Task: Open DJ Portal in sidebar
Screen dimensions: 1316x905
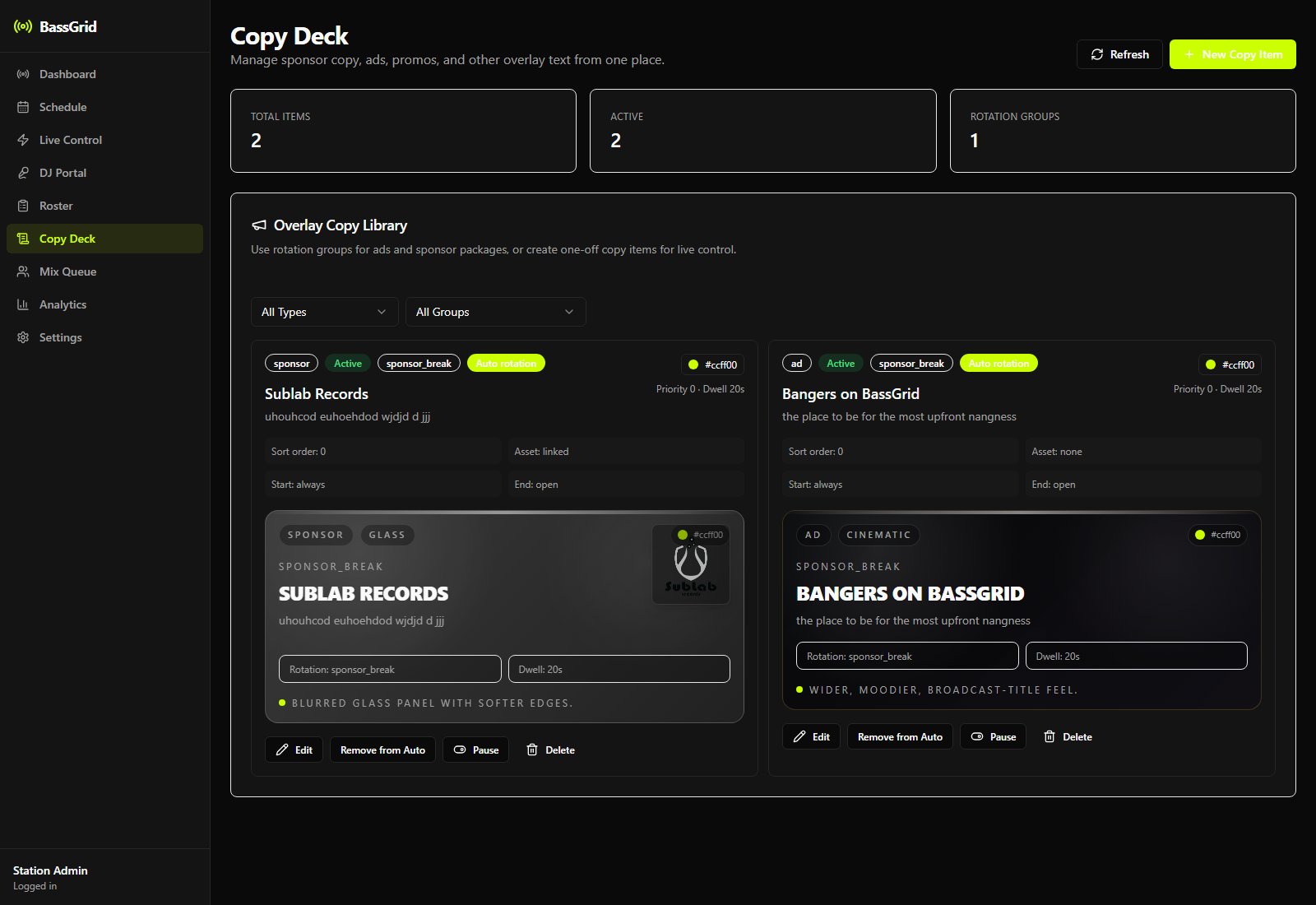Action: (104, 173)
